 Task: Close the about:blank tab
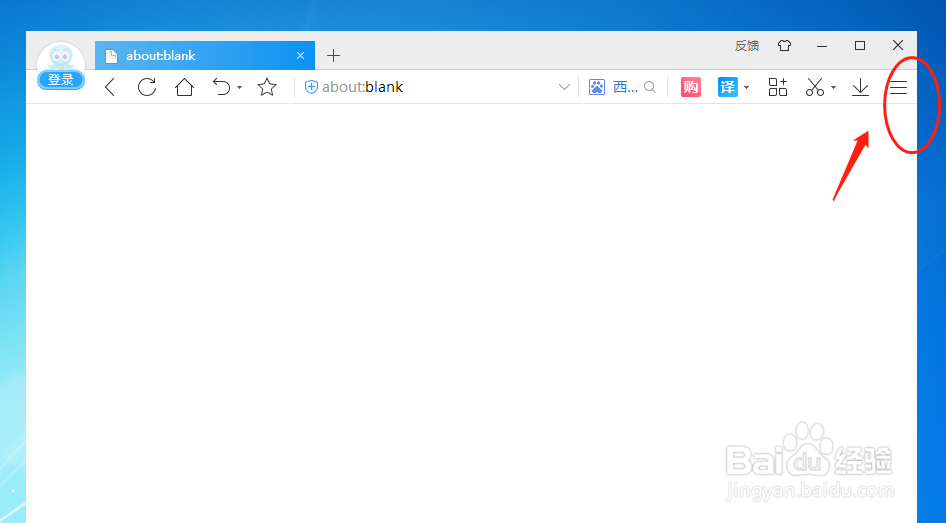pos(300,55)
